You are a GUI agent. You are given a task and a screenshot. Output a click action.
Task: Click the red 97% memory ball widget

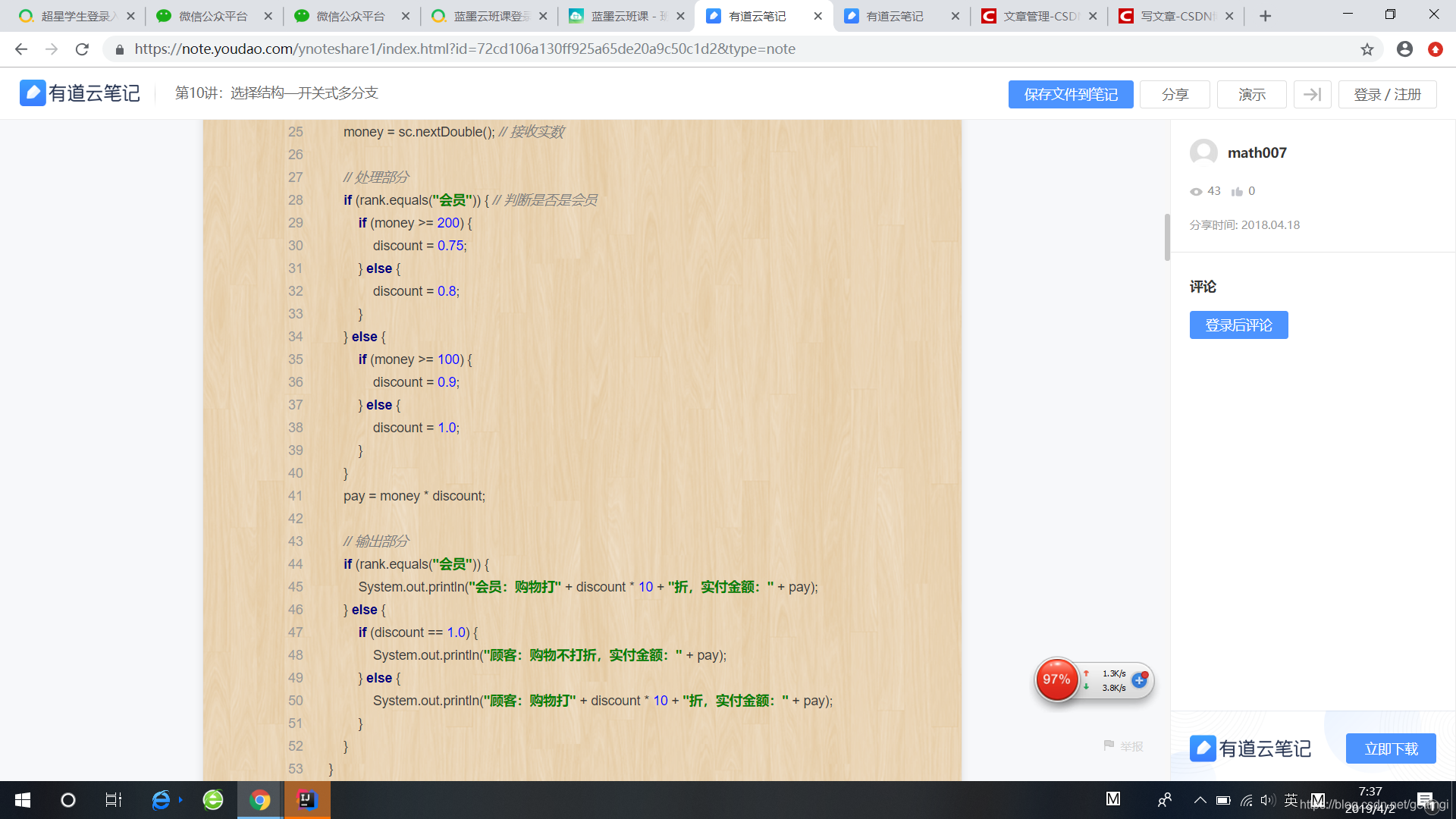[1056, 679]
